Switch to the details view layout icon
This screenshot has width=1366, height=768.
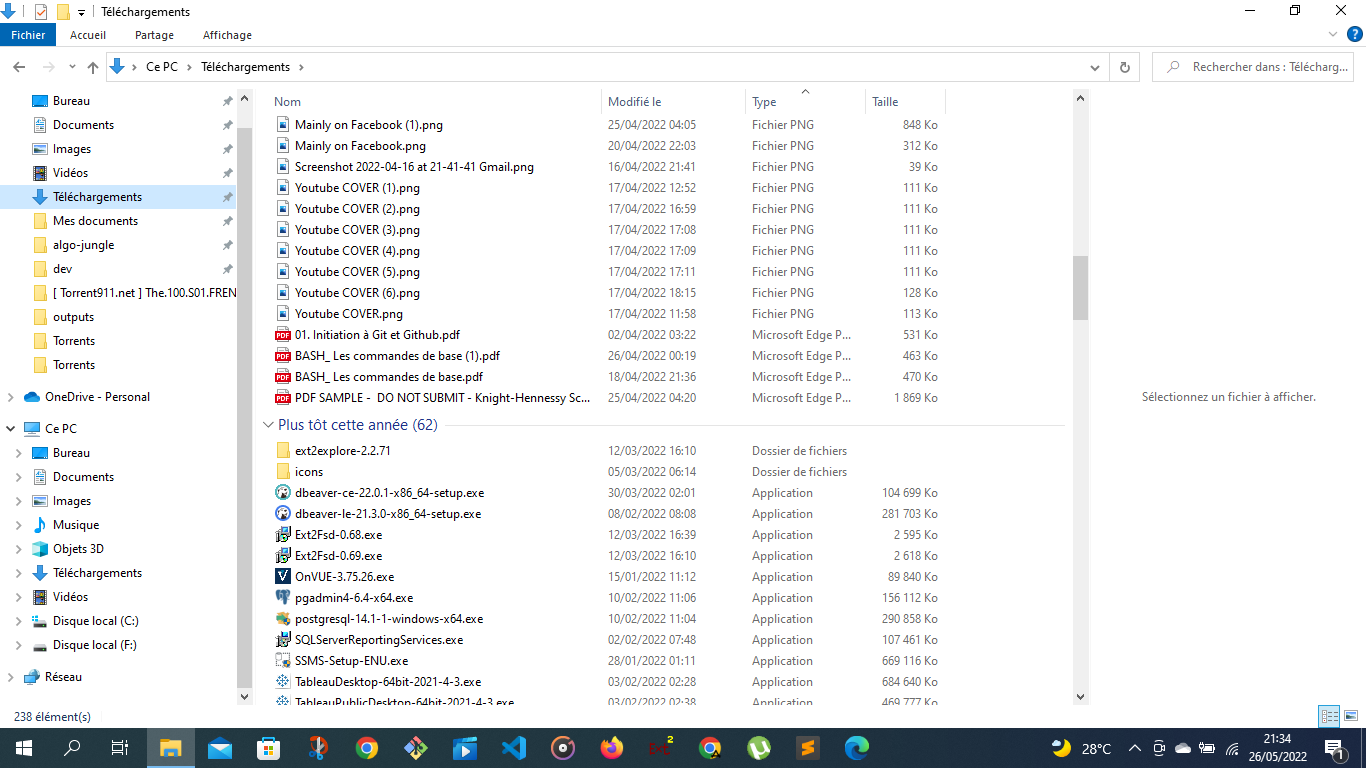coord(1329,716)
